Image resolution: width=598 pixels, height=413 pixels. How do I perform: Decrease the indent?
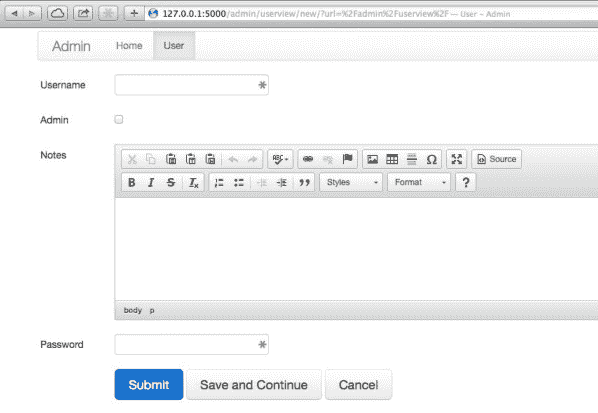(262, 182)
